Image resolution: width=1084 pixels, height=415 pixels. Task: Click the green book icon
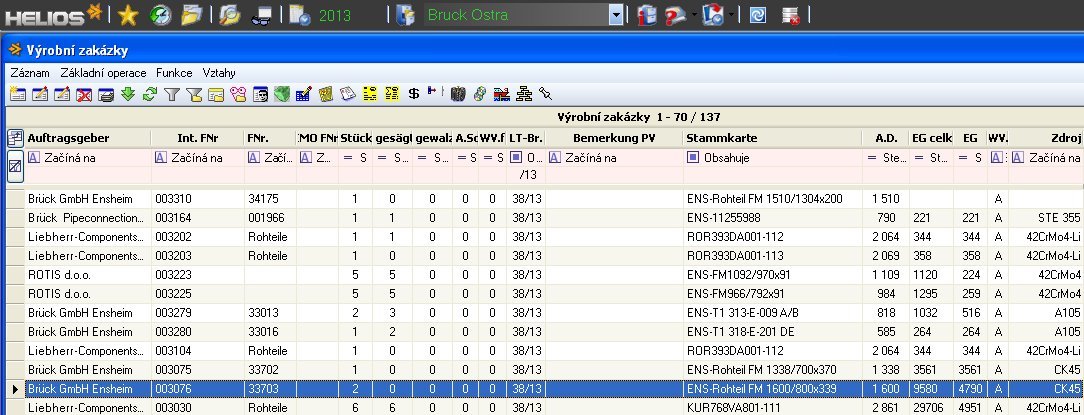281,94
